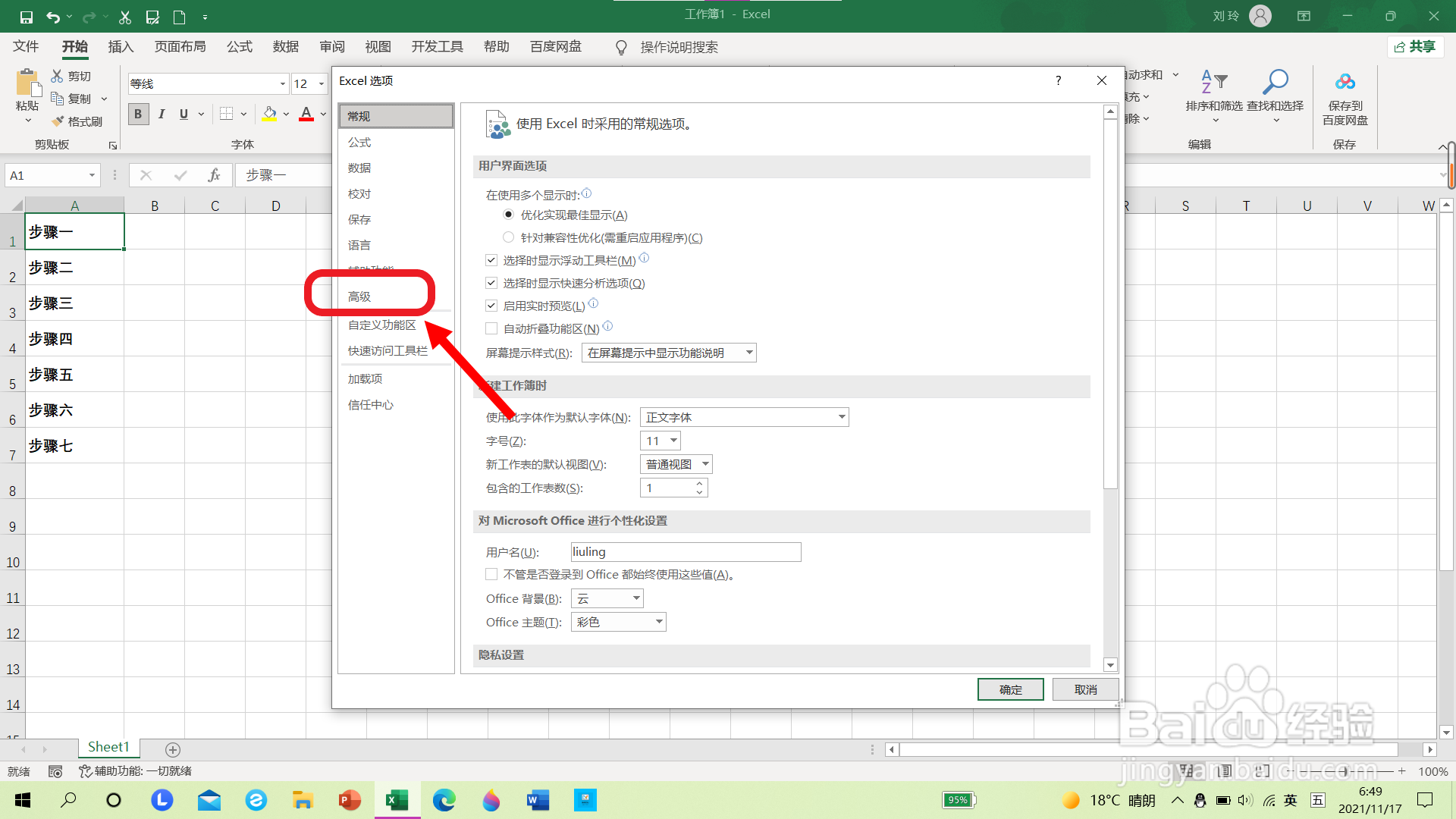The width and height of the screenshot is (1456, 819).
Task: Select Advanced in the options sidebar
Action: click(x=359, y=297)
